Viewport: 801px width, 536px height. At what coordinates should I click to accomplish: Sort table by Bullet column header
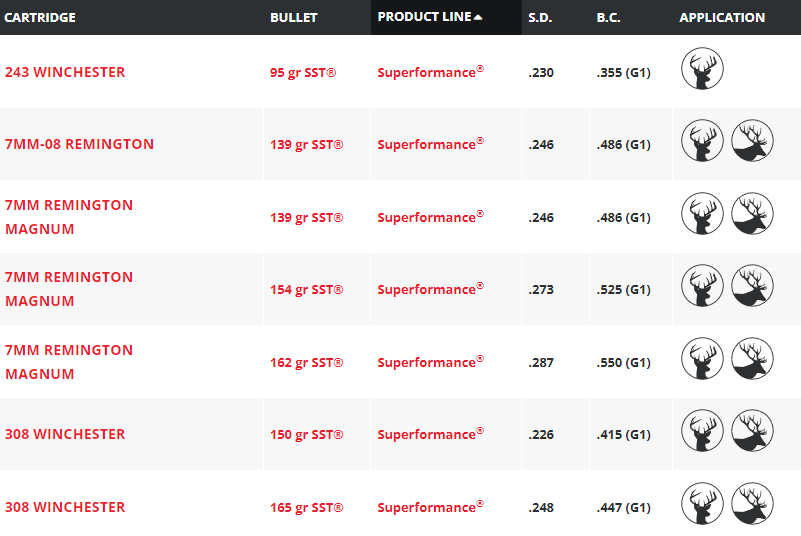[294, 17]
